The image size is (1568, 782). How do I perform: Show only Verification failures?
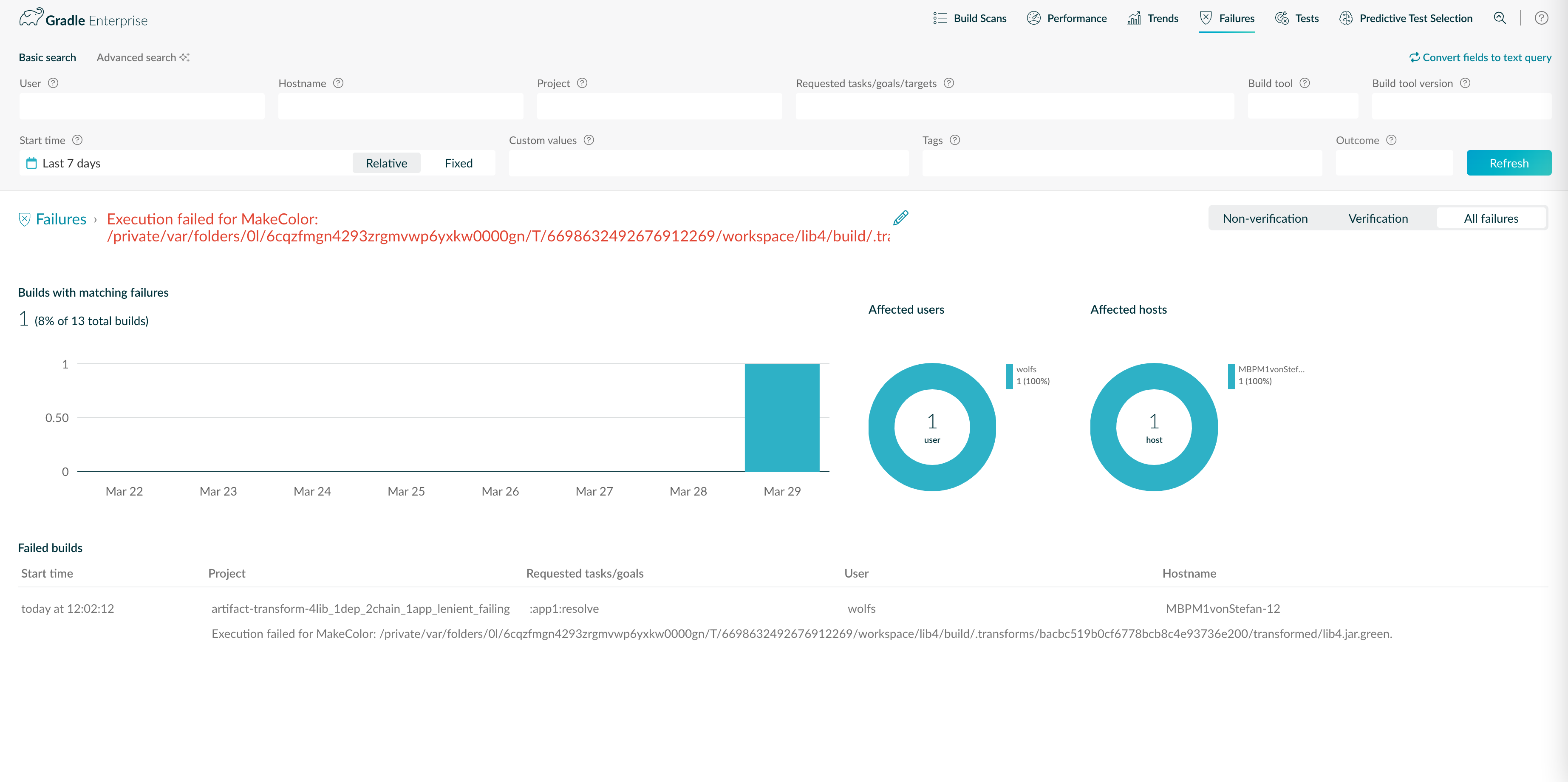pos(1378,218)
